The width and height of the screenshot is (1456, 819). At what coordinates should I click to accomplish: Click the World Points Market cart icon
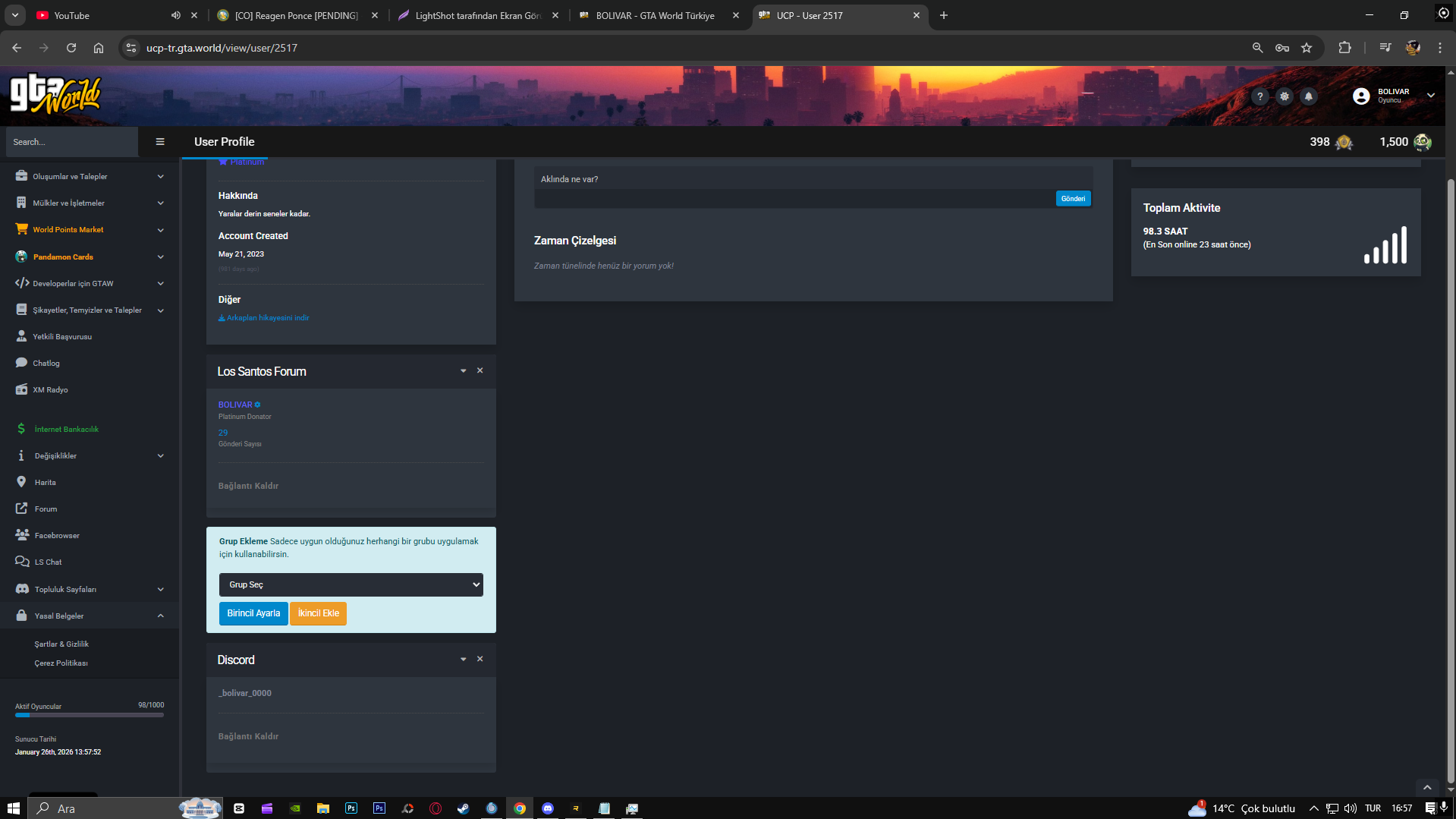[x=21, y=229]
